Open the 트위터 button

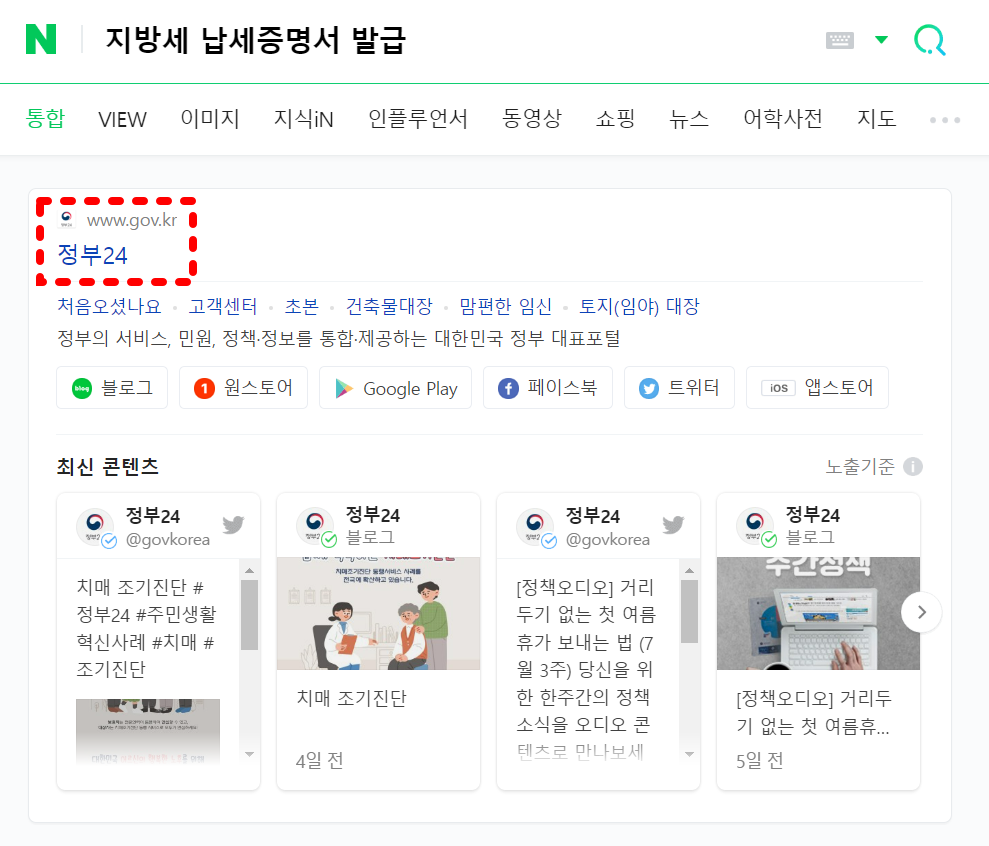(x=679, y=387)
